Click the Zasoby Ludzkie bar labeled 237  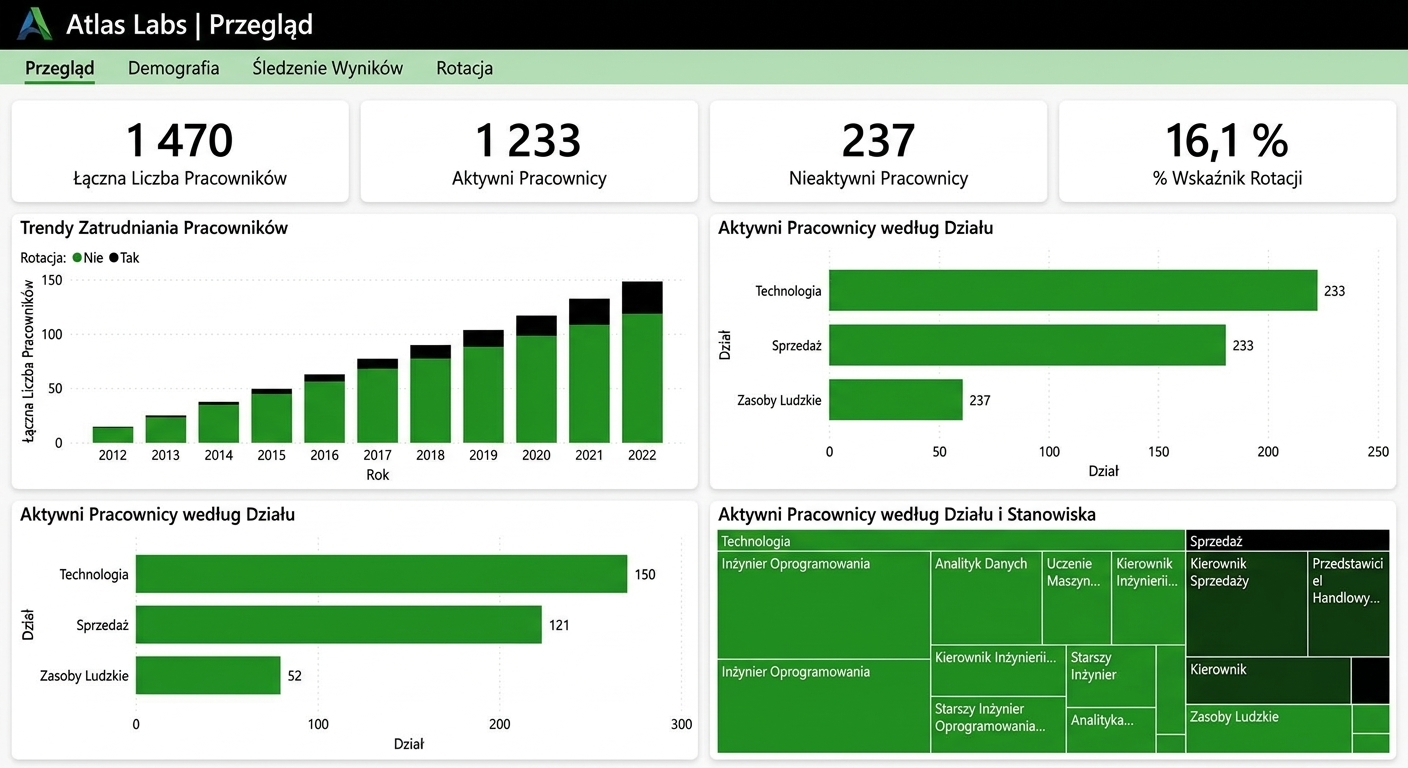point(895,400)
